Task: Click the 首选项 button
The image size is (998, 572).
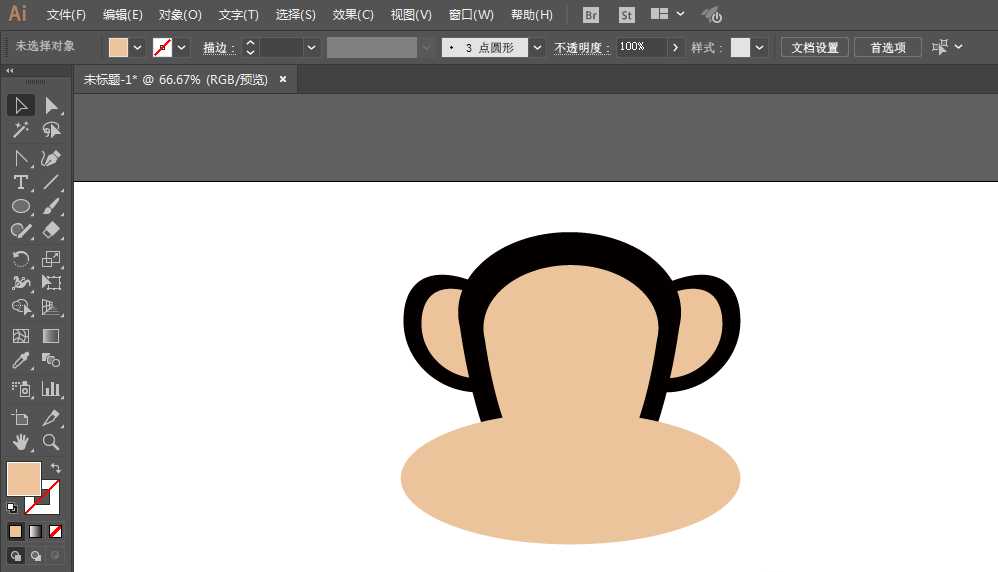Action: 887,48
